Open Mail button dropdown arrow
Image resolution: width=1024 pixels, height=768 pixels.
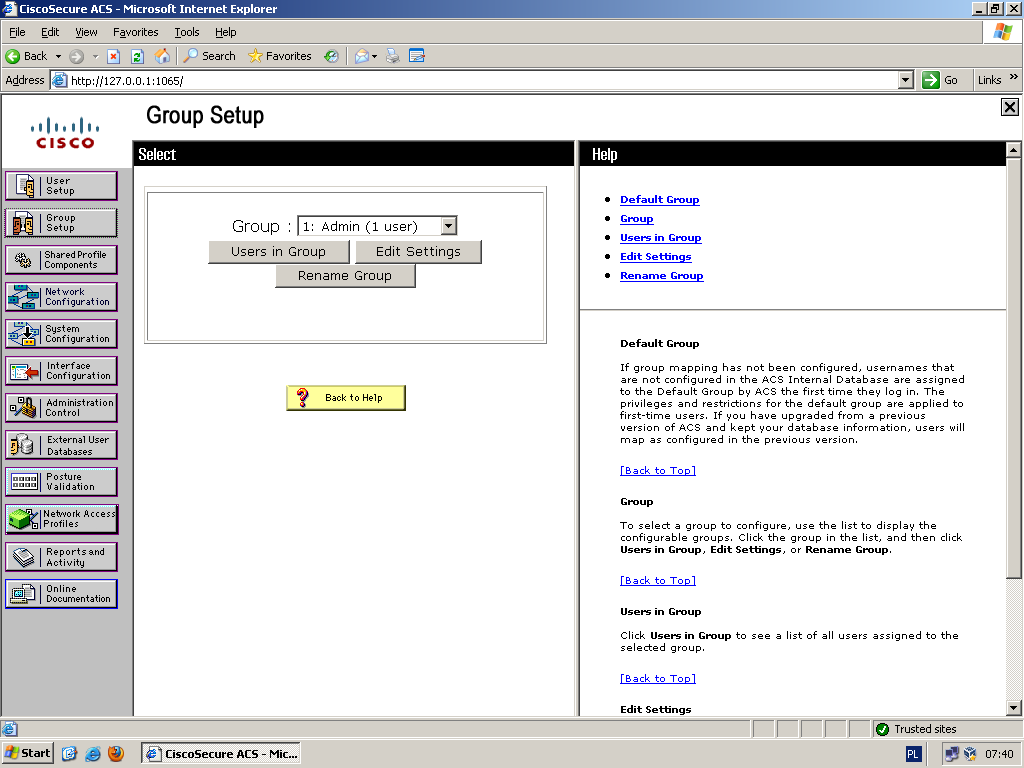point(374,56)
